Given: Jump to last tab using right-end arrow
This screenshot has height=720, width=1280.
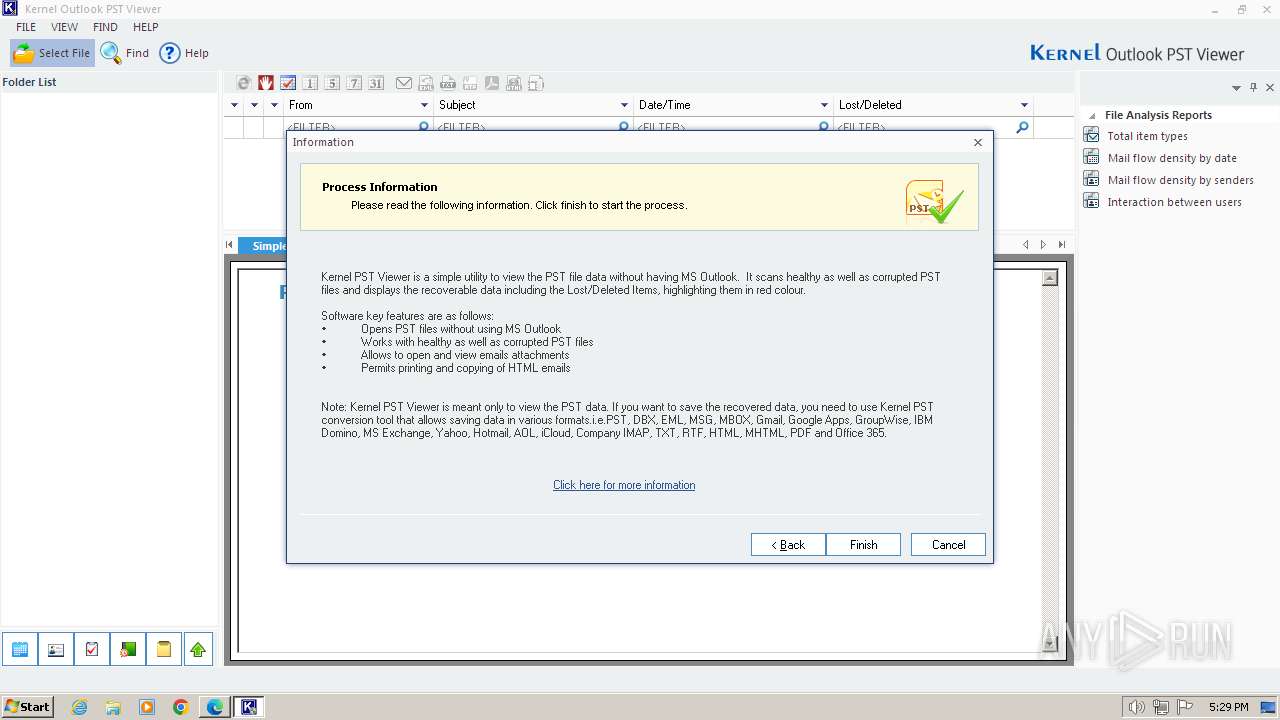Looking at the screenshot, I should 1062,245.
